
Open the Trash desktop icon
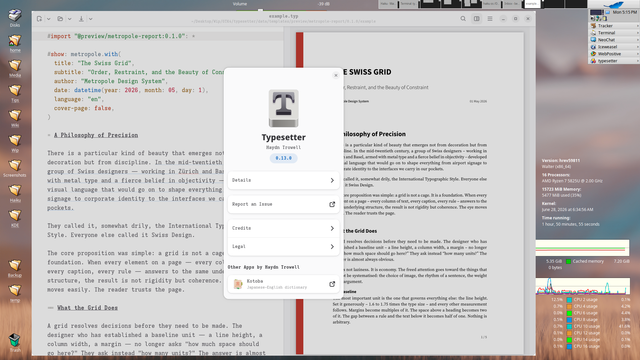[15, 342]
